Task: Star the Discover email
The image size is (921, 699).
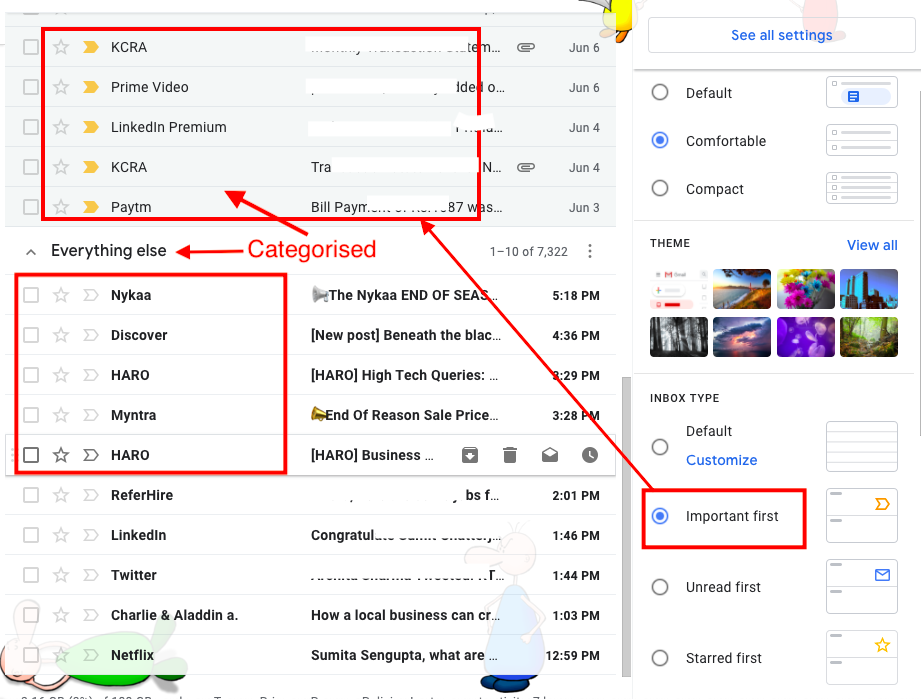Action: [61, 335]
